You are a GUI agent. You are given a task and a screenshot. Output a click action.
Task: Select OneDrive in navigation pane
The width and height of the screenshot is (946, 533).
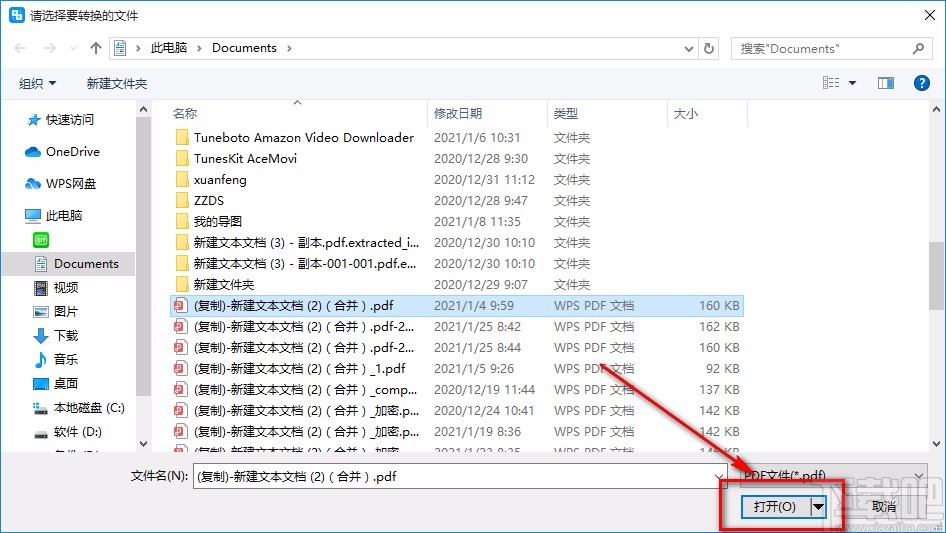coord(62,152)
